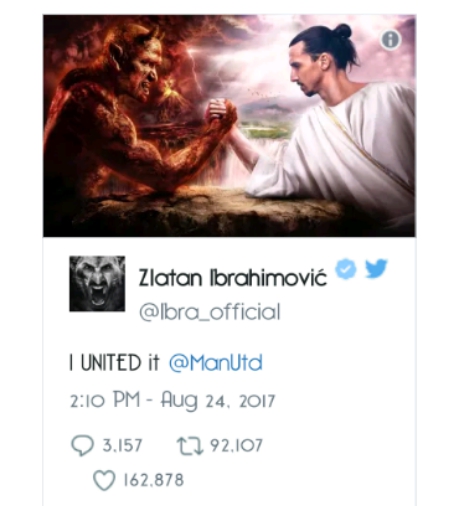Click the info icon on the image
The image size is (461, 506).
(x=391, y=40)
